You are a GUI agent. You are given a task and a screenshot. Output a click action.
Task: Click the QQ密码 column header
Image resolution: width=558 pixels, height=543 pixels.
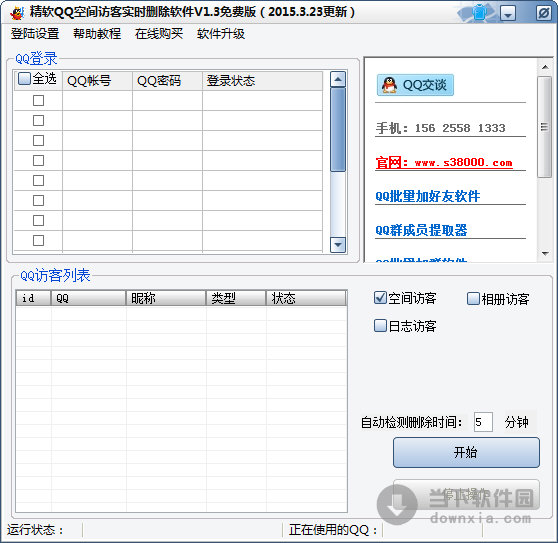click(x=167, y=81)
